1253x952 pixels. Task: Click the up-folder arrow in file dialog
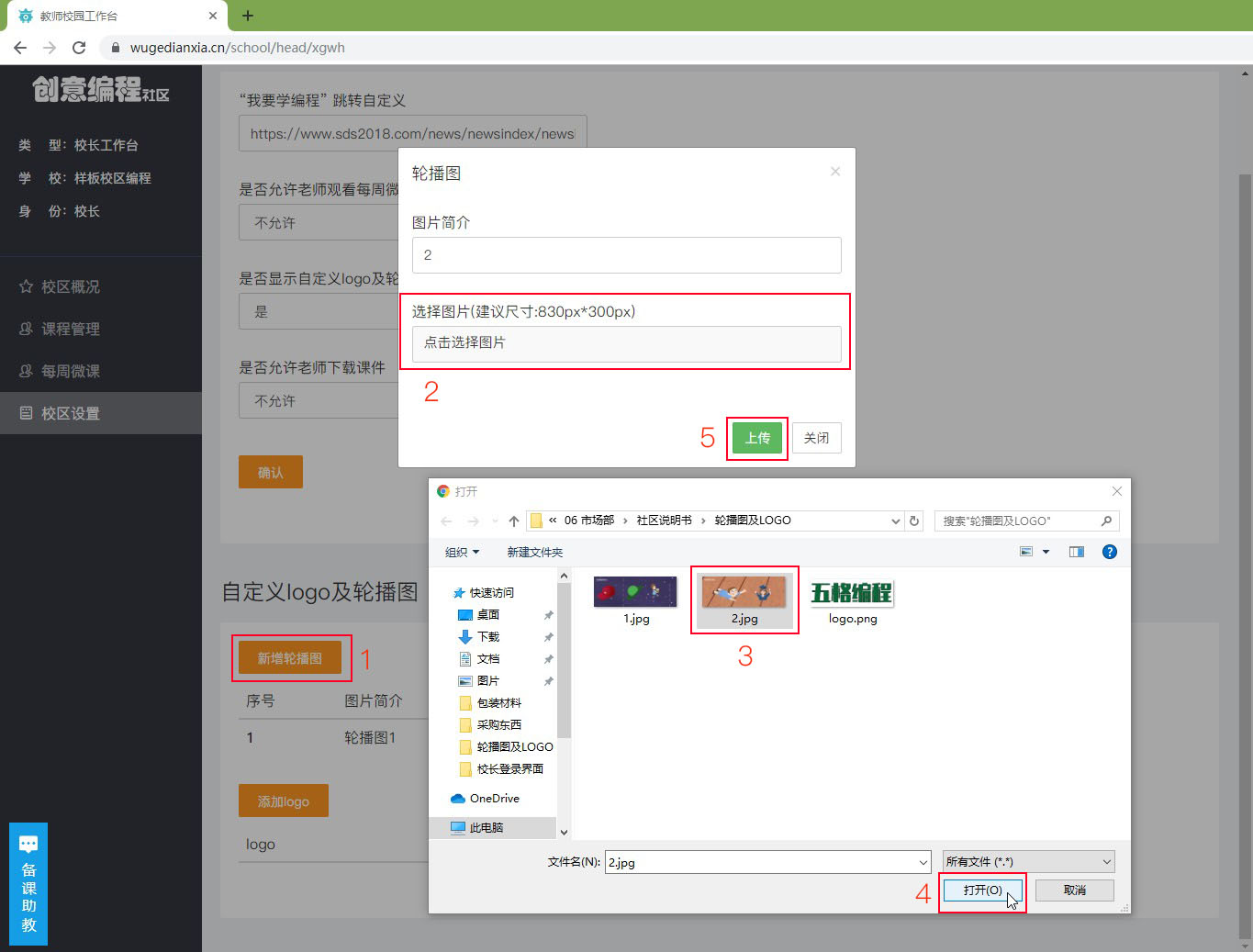(x=513, y=521)
